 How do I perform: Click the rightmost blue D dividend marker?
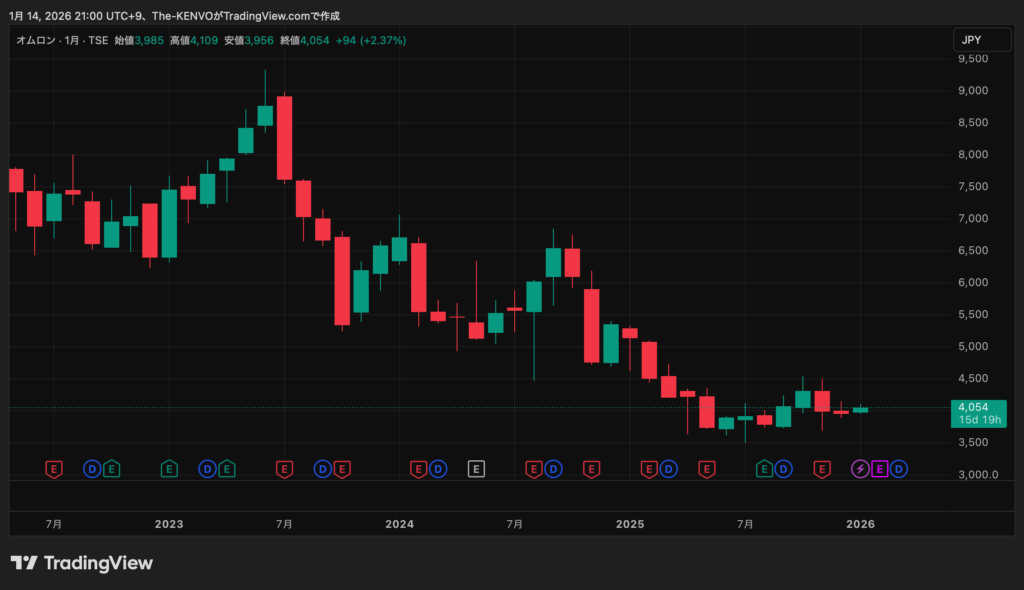pyautogui.click(x=899, y=468)
